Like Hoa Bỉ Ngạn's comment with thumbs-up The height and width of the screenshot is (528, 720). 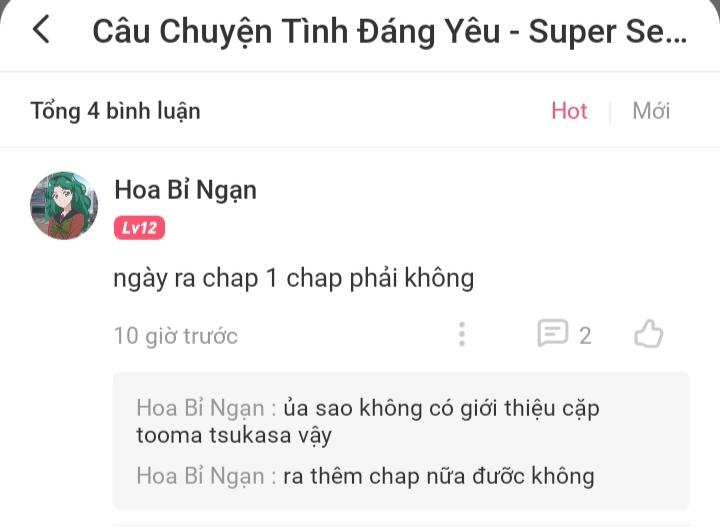(x=648, y=334)
